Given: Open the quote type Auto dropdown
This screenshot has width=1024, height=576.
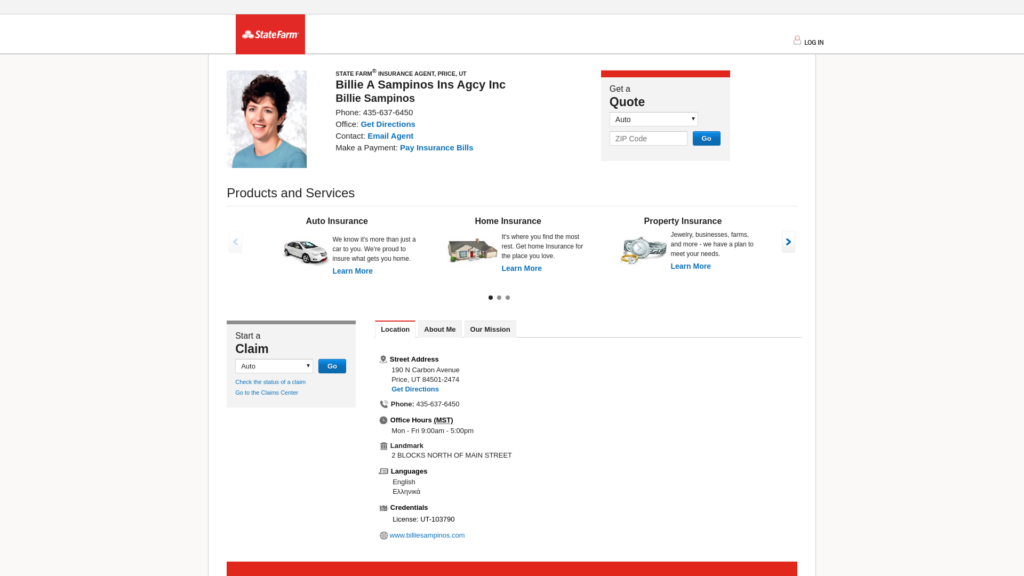Looking at the screenshot, I should pos(654,120).
